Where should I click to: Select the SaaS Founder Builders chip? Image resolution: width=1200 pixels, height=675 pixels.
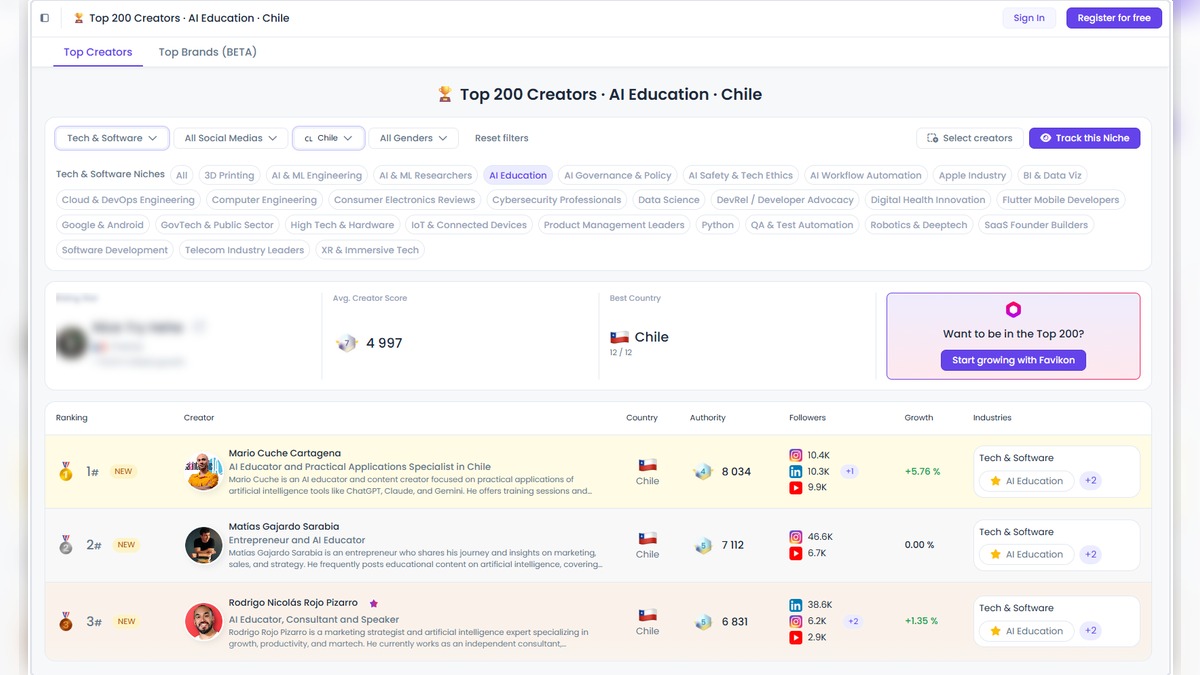[x=1036, y=225]
